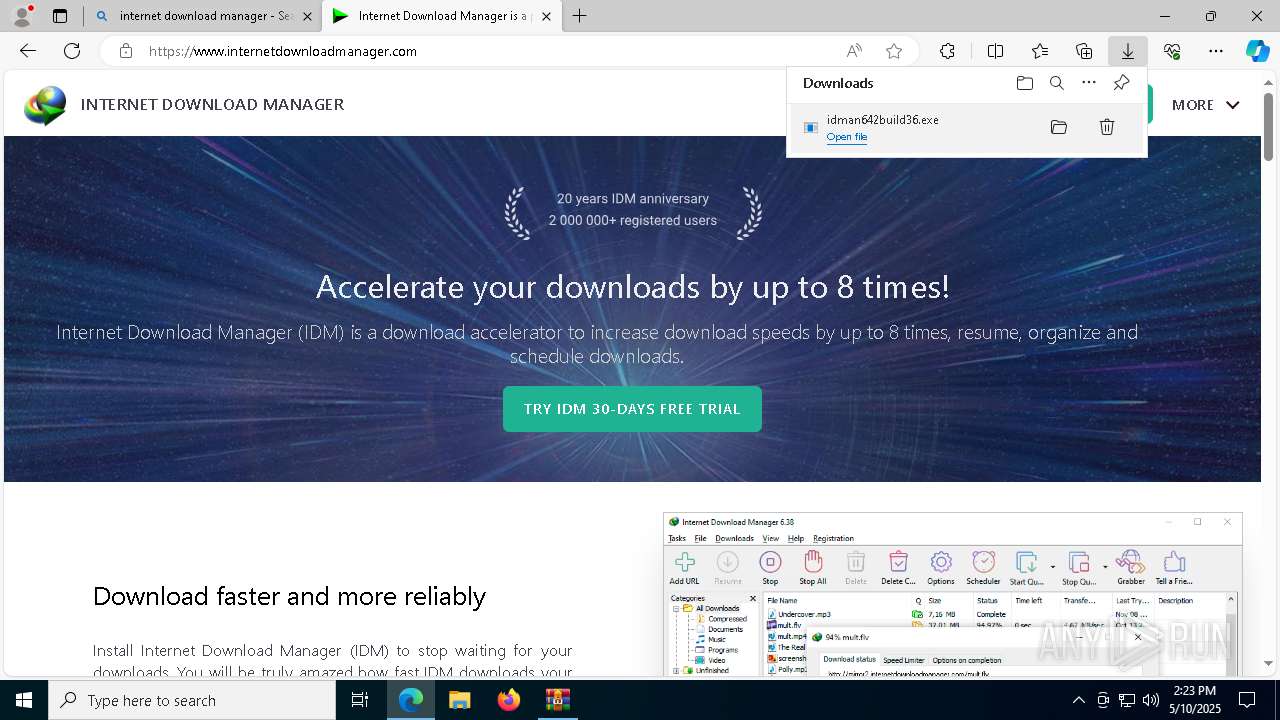
Task: Close the internet download manager search tab
Action: (307, 16)
